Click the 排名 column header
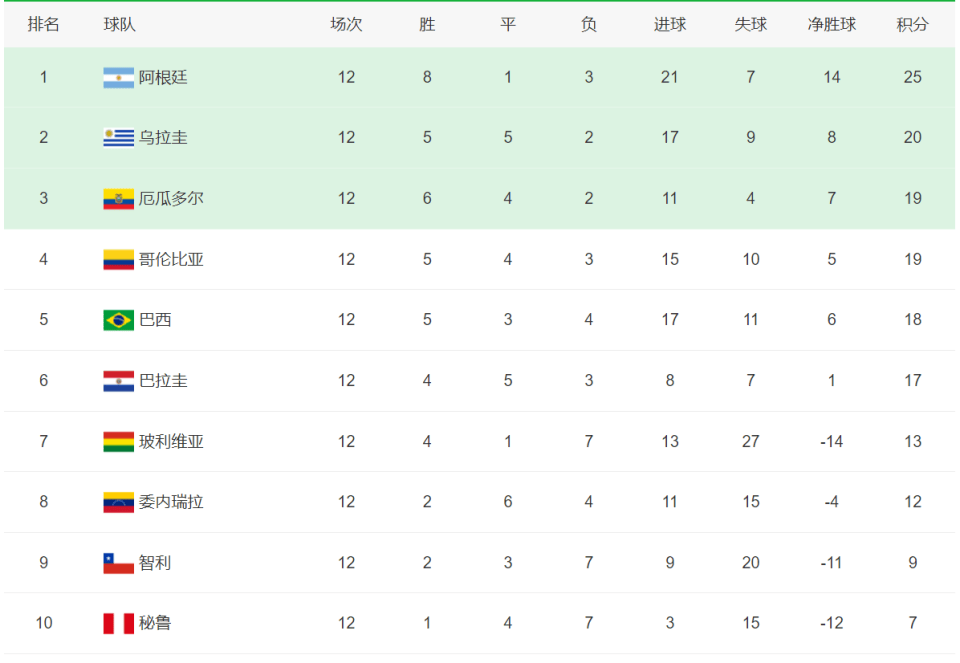This screenshot has height=663, width=960. (43, 24)
